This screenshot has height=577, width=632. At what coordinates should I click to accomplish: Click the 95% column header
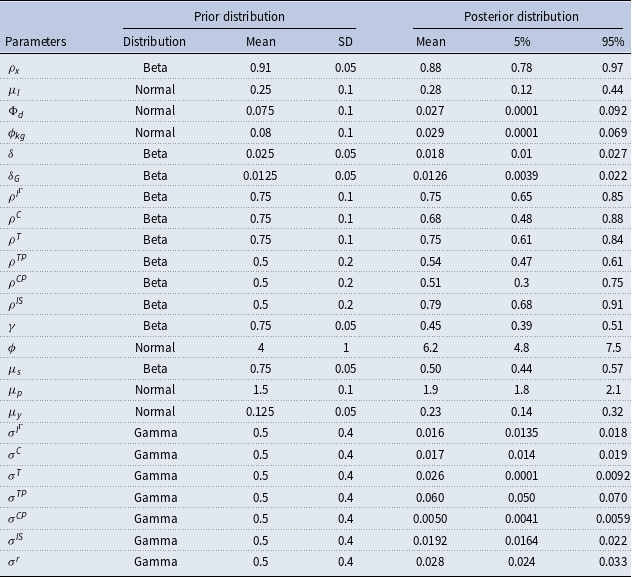[604, 42]
